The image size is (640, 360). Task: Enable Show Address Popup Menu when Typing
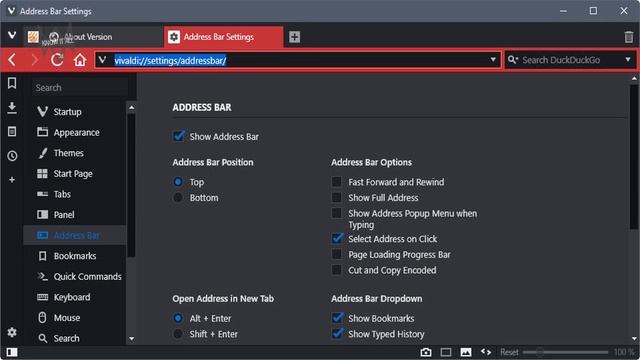click(x=337, y=213)
